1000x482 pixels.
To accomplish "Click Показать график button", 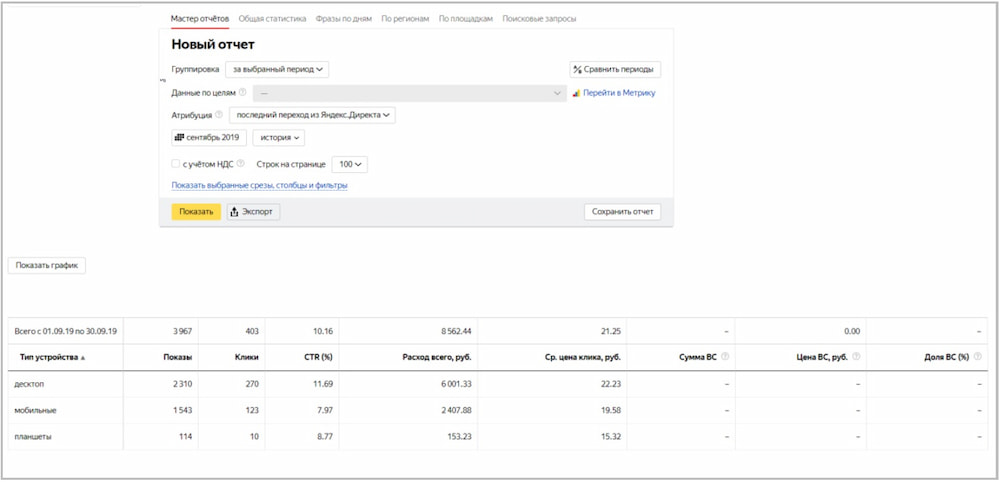I will (x=47, y=266).
